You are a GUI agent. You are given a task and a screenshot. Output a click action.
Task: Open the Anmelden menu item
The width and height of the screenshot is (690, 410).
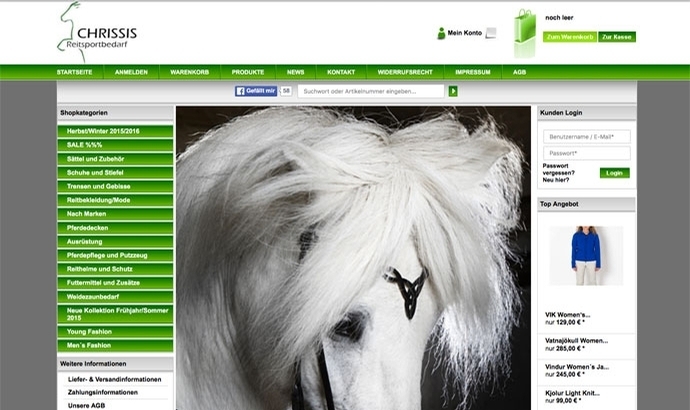coord(131,72)
